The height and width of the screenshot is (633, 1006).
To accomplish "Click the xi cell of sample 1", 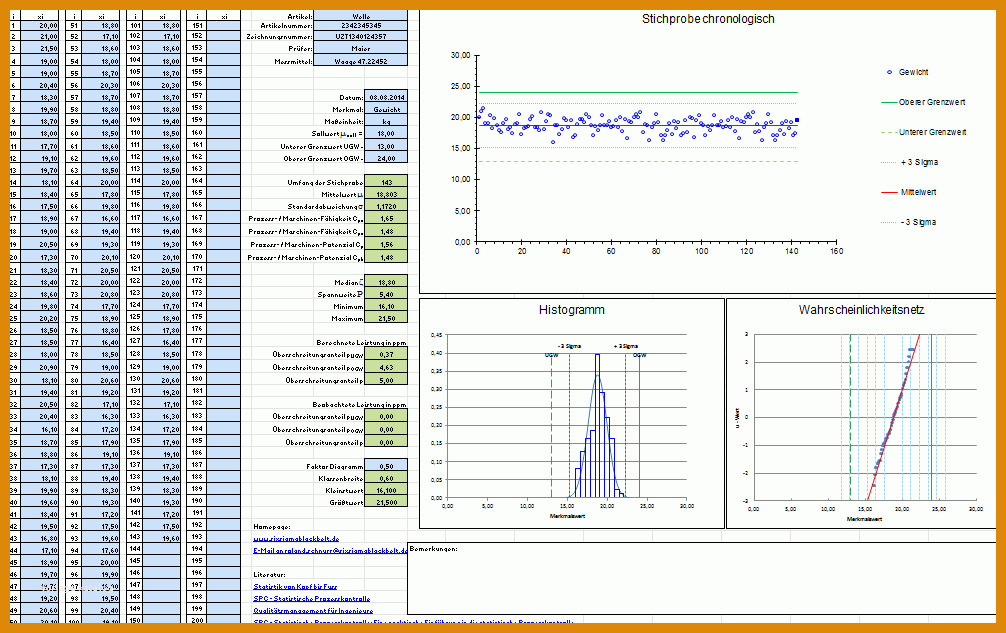I will (x=38, y=26).
